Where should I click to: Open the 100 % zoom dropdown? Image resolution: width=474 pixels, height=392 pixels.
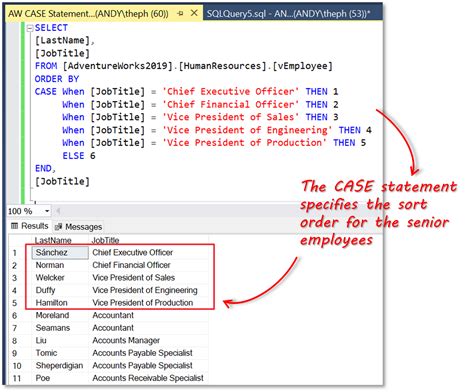tap(47, 211)
